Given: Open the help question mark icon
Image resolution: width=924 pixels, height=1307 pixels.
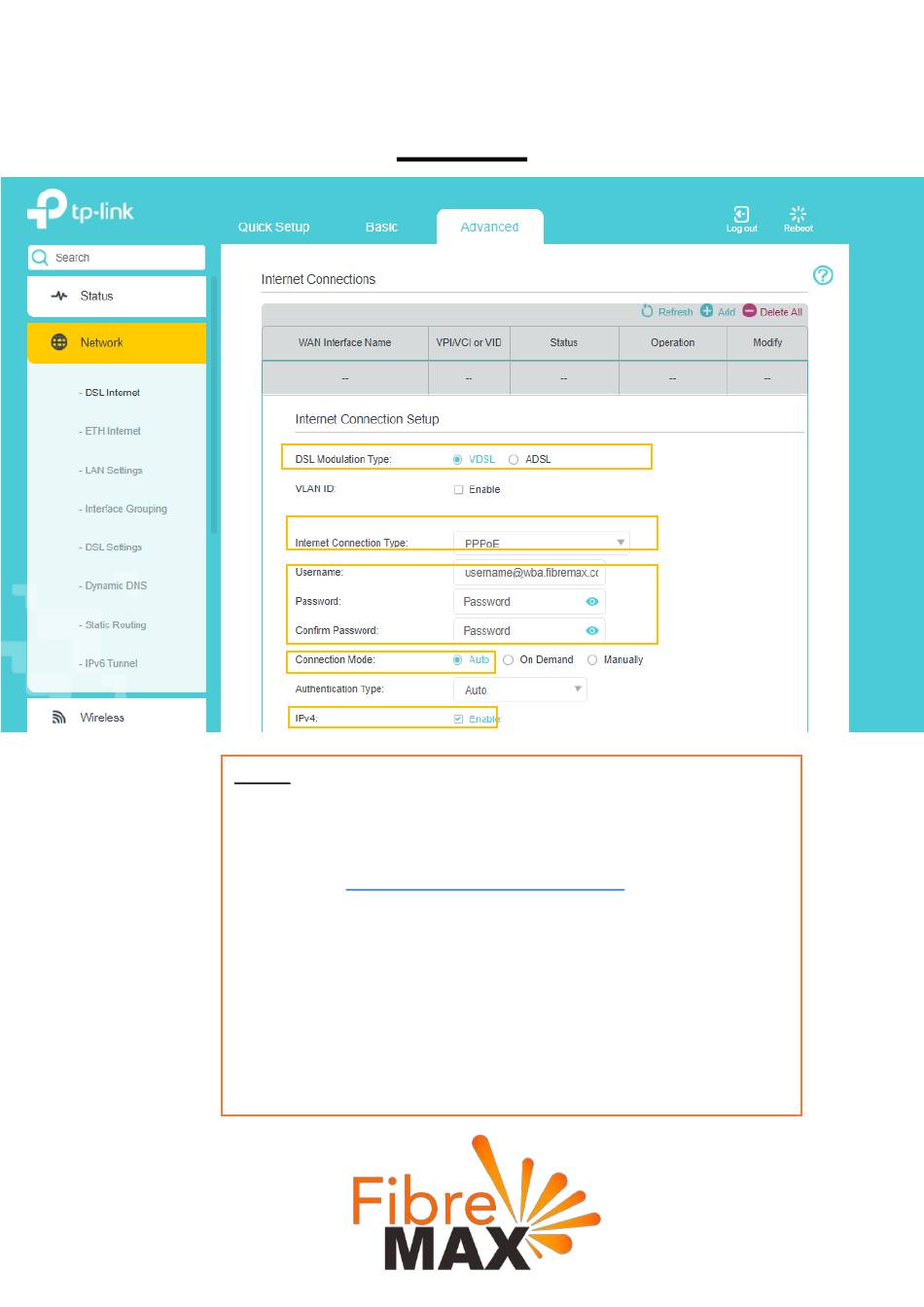Looking at the screenshot, I should coord(823,275).
